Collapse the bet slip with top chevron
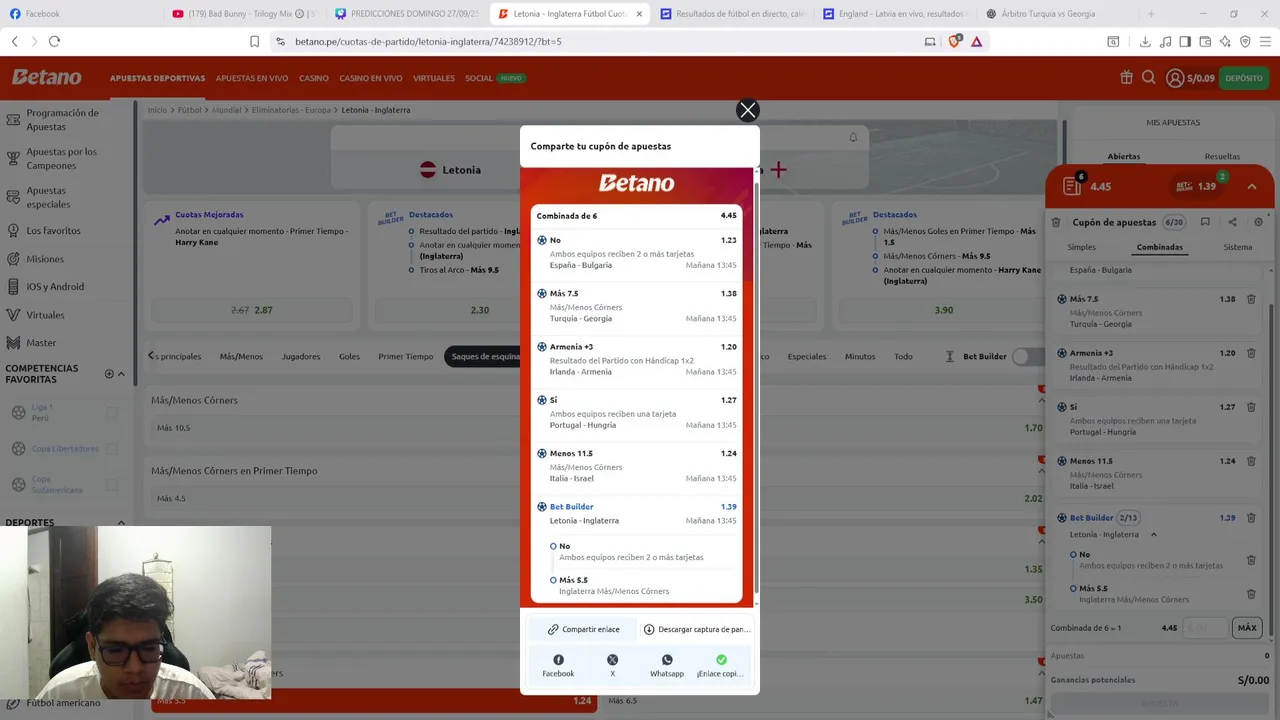 pyautogui.click(x=1252, y=186)
